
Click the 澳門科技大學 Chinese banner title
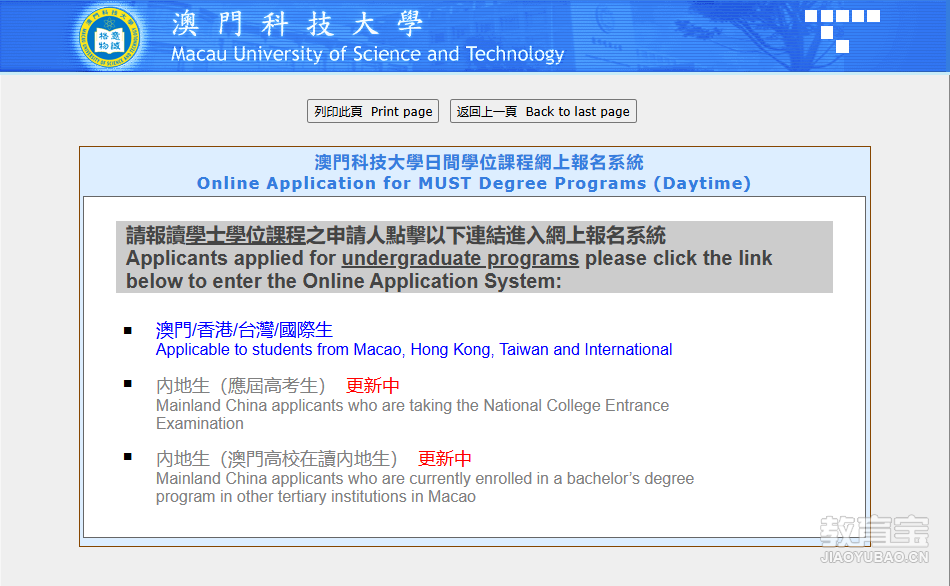(x=297, y=24)
